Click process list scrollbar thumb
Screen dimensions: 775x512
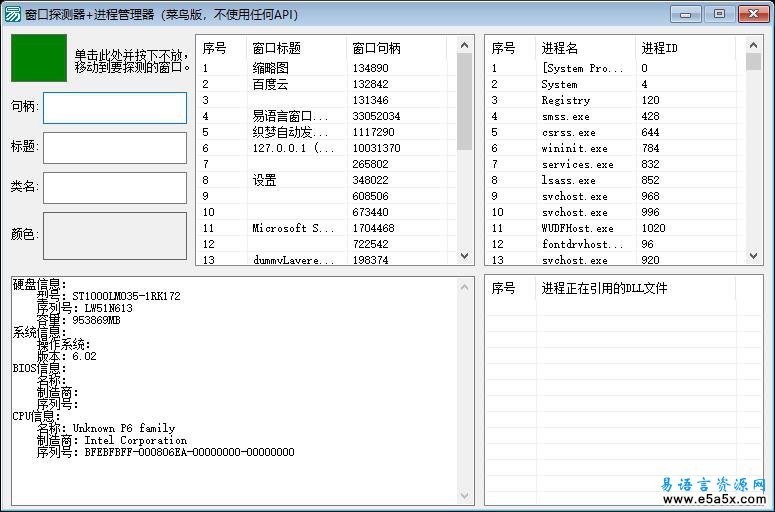pos(753,62)
